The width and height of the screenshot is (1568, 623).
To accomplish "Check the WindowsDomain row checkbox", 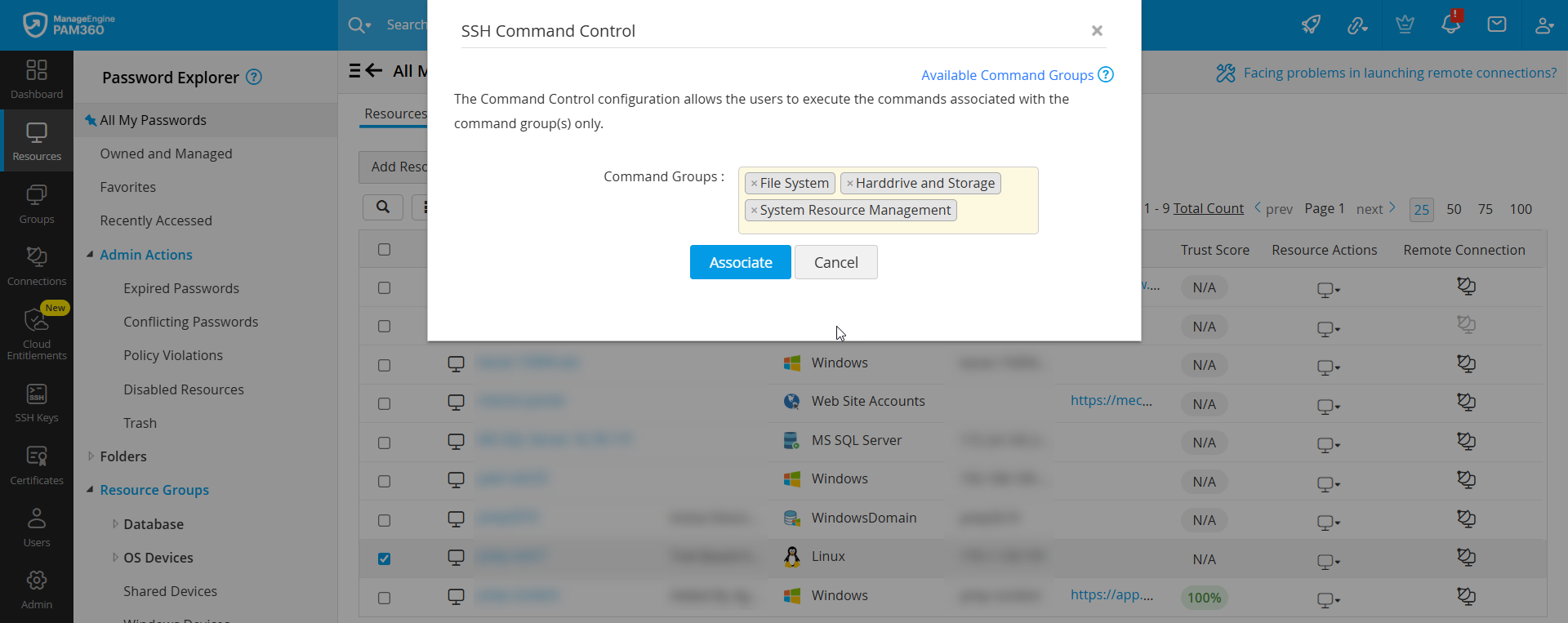I will (x=384, y=520).
